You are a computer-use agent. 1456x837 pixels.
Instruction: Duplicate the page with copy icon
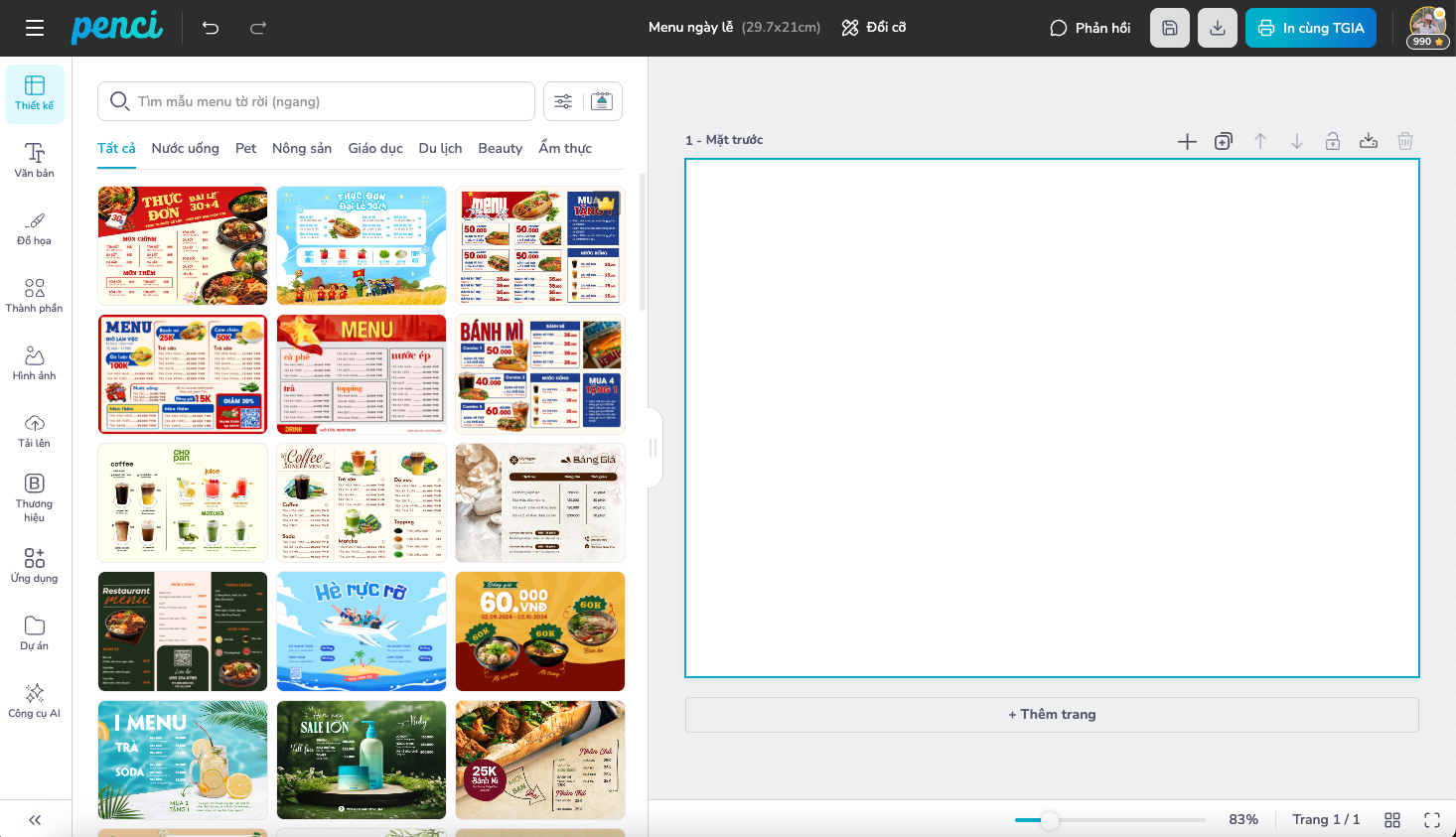point(1224,141)
